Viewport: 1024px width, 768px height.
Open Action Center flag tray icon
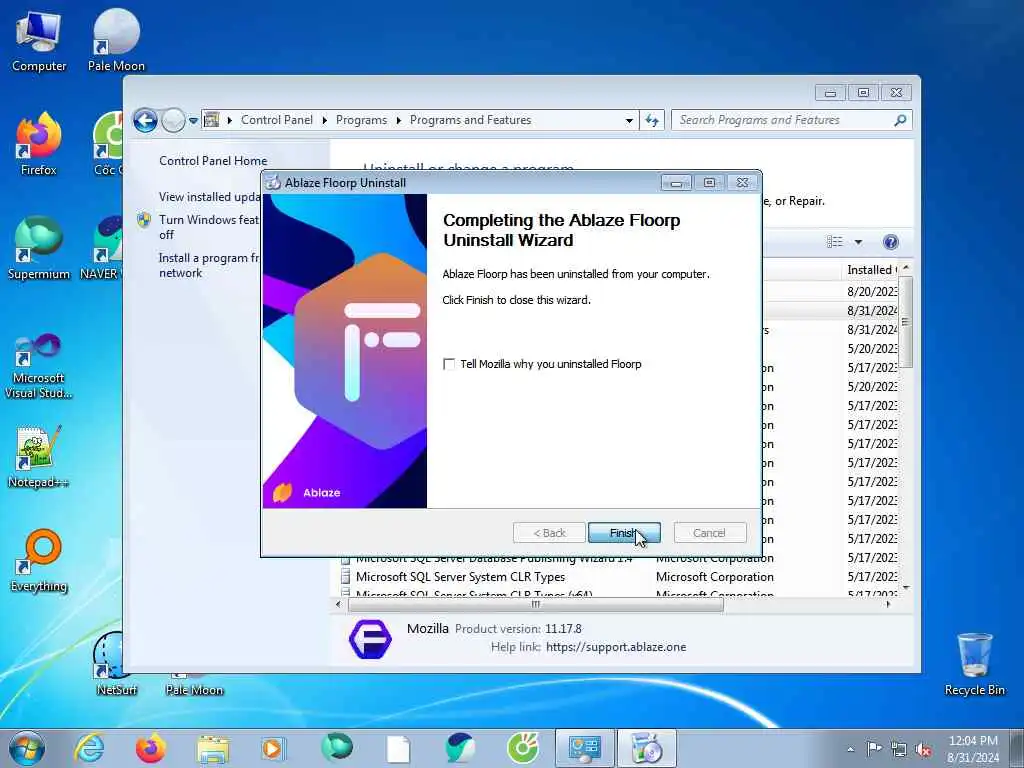[874, 749]
